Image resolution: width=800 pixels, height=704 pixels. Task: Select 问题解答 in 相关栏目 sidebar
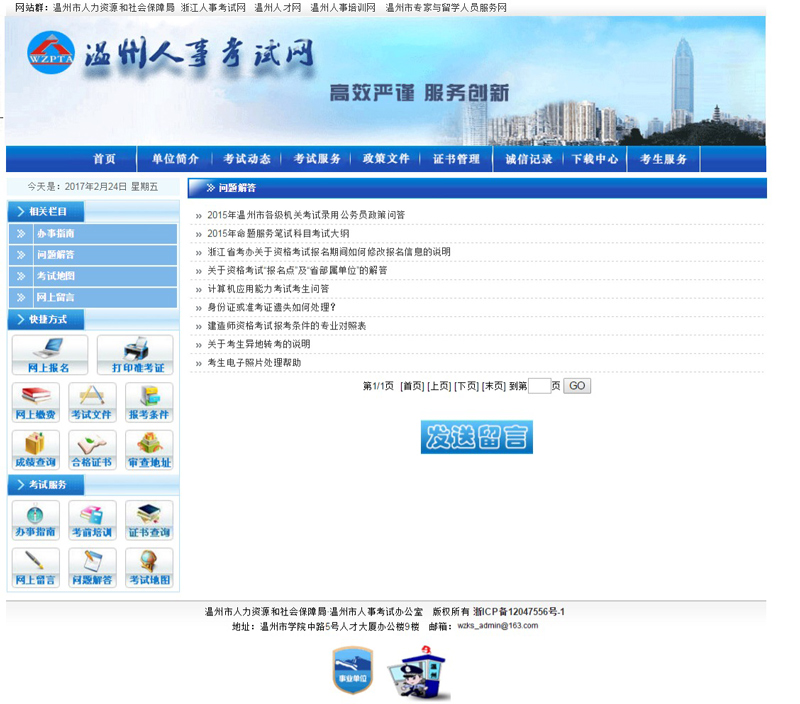pos(93,255)
